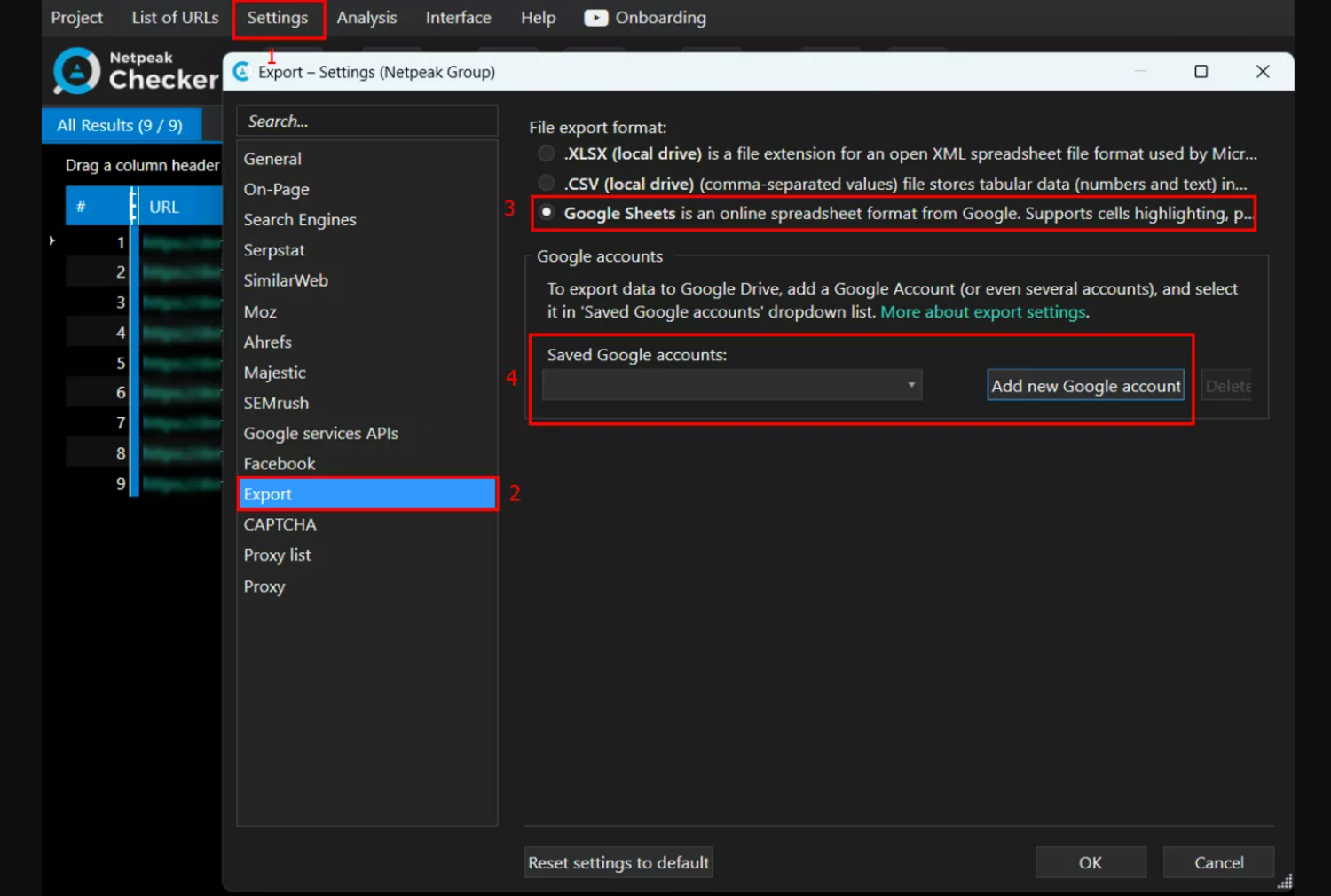Click Reset settings to default
Screen dimensions: 1331x896
click(618, 861)
